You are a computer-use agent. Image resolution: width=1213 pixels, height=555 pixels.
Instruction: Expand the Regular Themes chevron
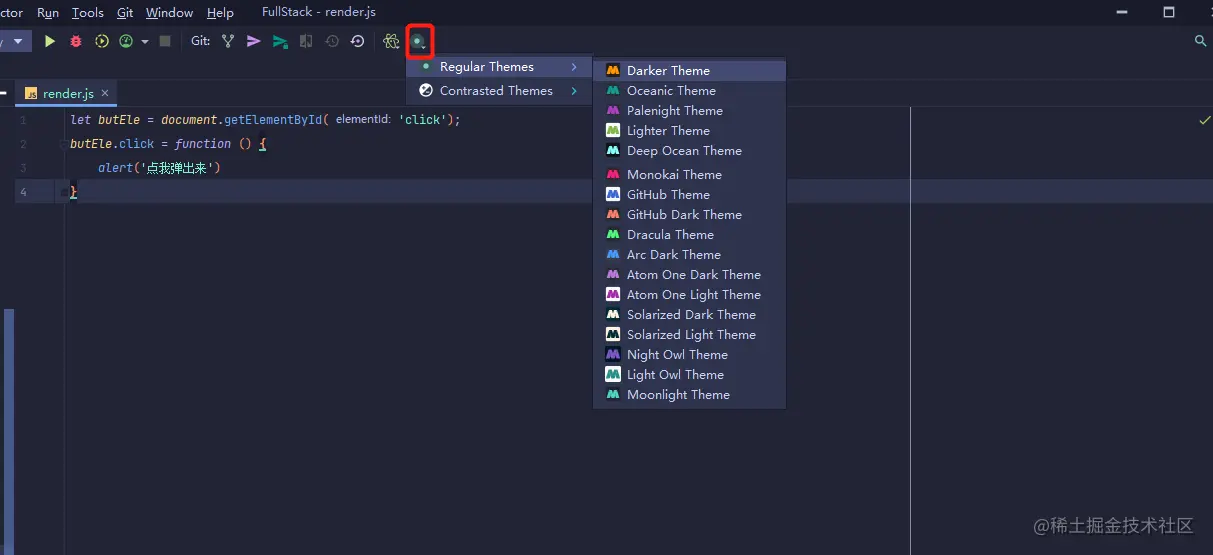pyautogui.click(x=574, y=67)
